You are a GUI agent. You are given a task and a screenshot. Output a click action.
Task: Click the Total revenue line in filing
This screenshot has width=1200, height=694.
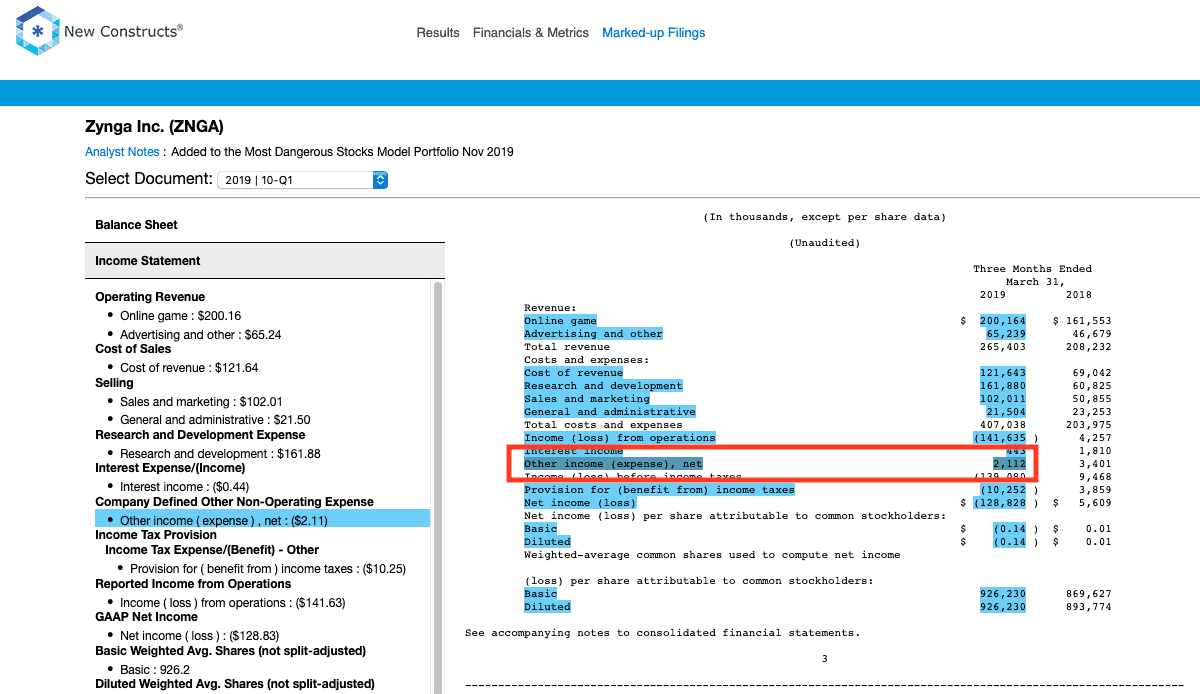(567, 347)
